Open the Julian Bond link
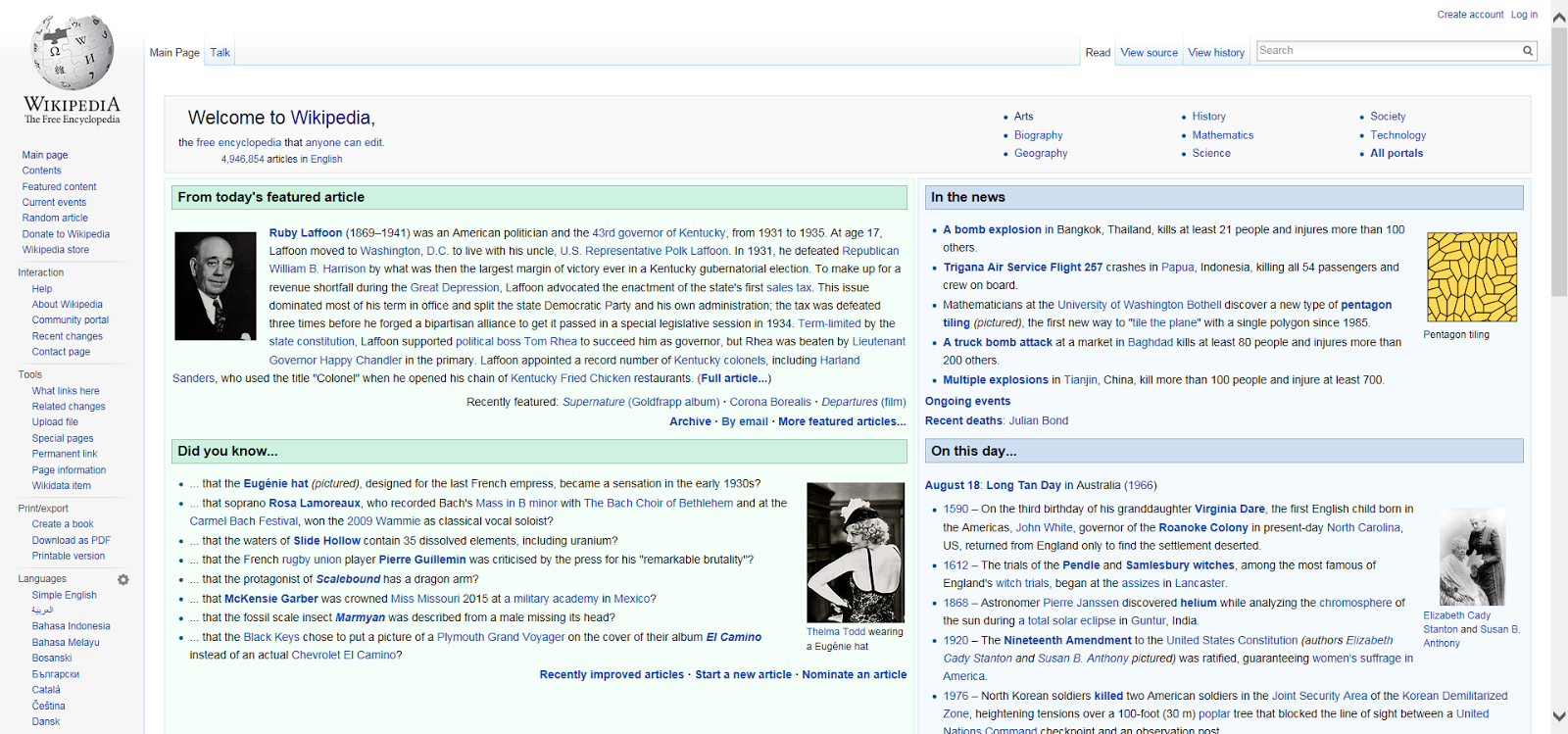Viewport: 1568px width, 734px height. (1039, 421)
